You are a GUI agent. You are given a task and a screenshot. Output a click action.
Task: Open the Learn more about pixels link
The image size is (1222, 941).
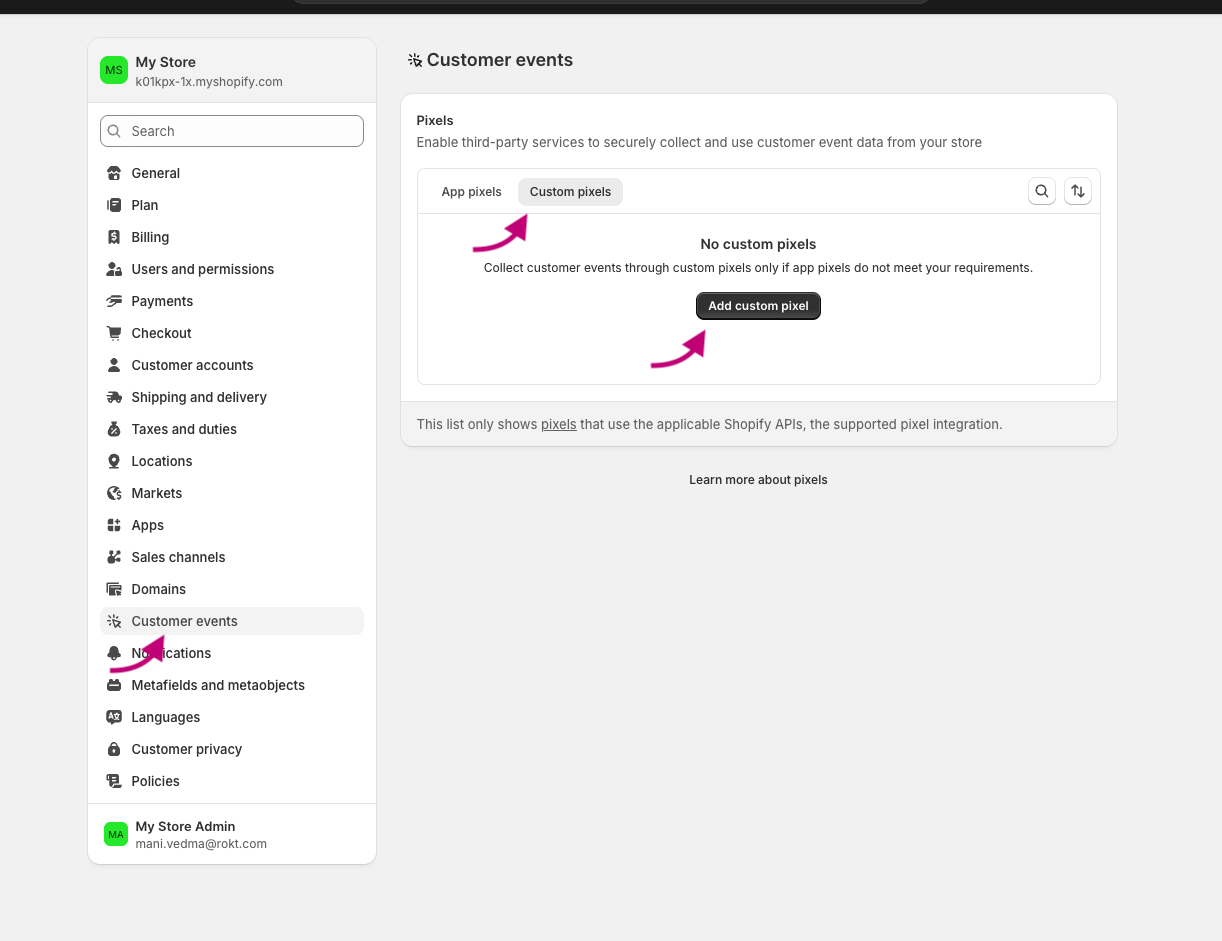(x=758, y=479)
